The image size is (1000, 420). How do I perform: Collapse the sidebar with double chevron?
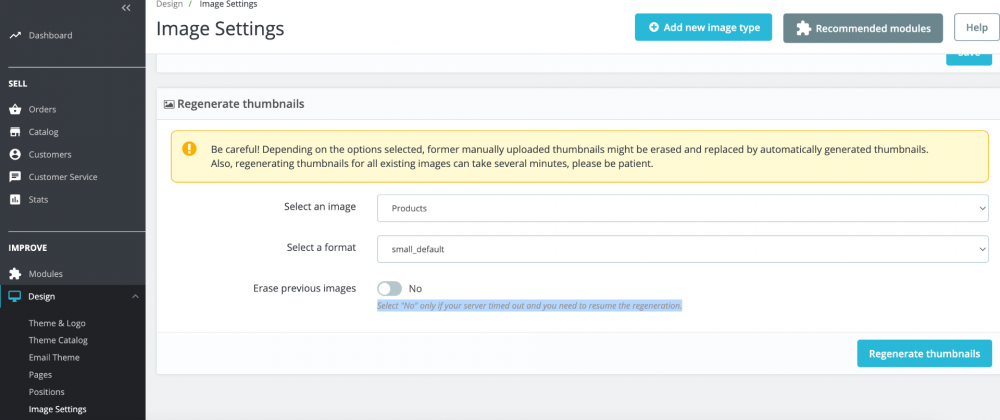click(x=126, y=8)
